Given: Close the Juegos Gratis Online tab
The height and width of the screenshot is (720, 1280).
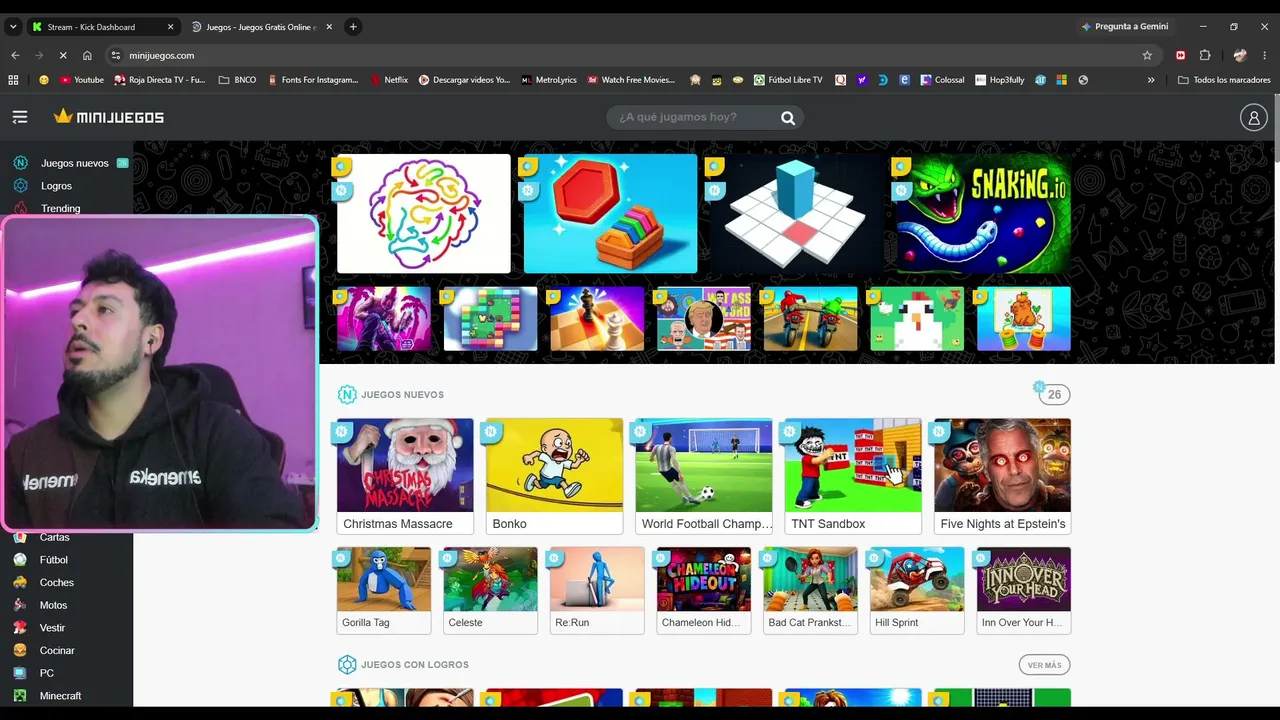Looking at the screenshot, I should click(x=329, y=27).
